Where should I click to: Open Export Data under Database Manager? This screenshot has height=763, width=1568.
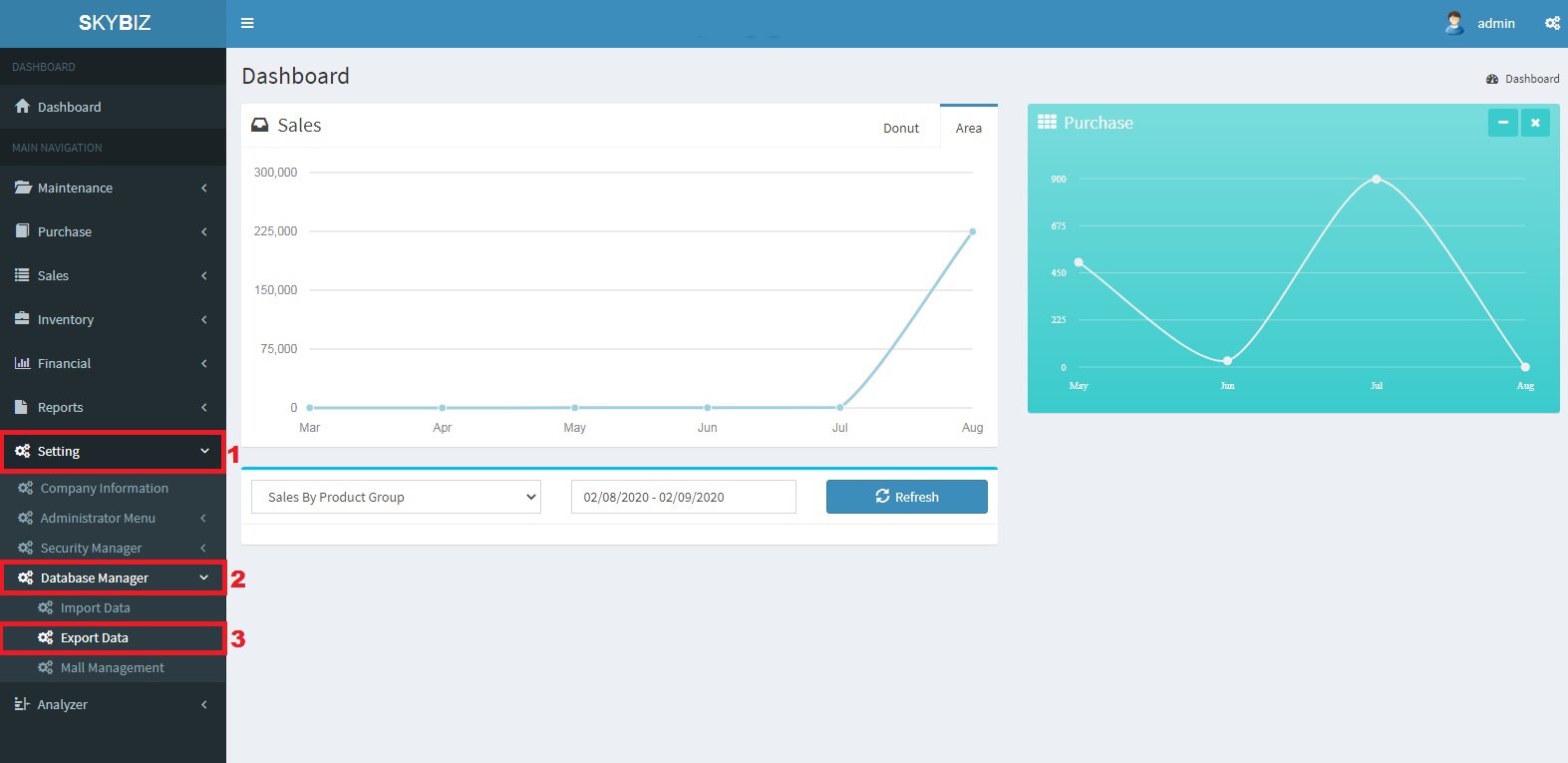click(x=95, y=637)
